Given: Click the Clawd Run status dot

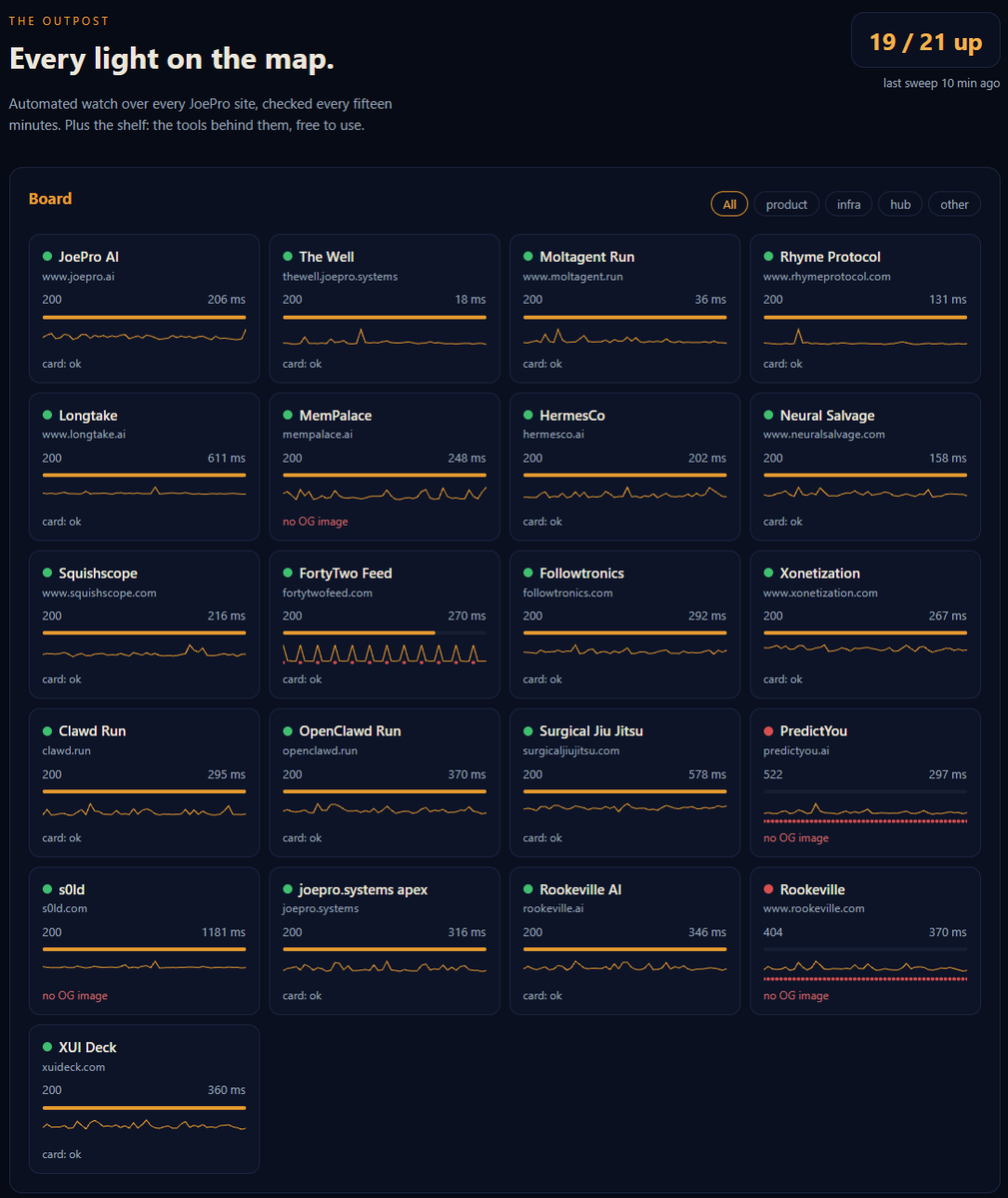Looking at the screenshot, I should (47, 731).
